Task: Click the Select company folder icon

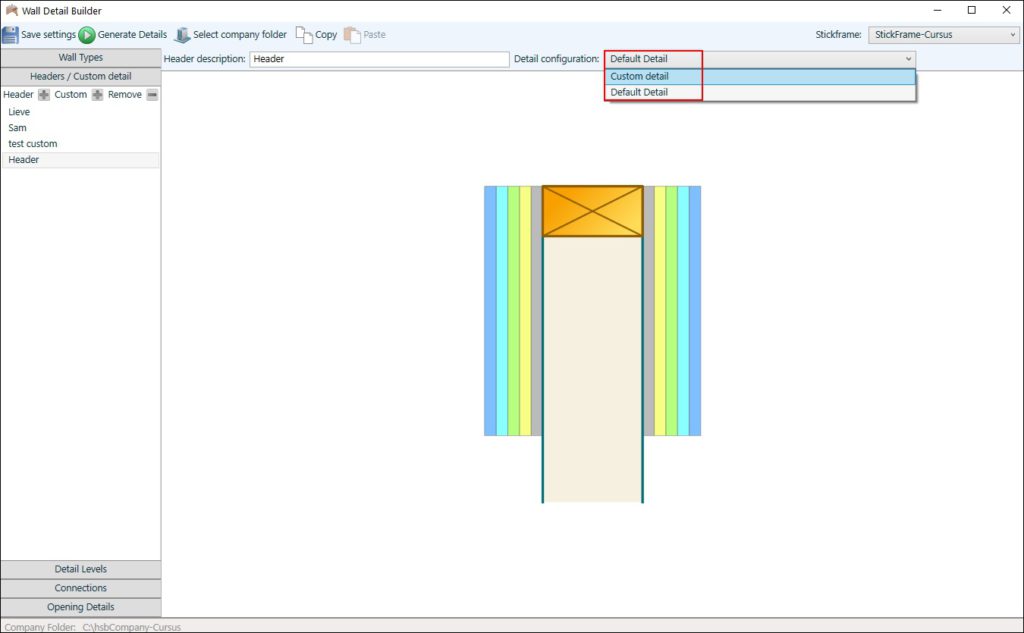Action: [182, 35]
